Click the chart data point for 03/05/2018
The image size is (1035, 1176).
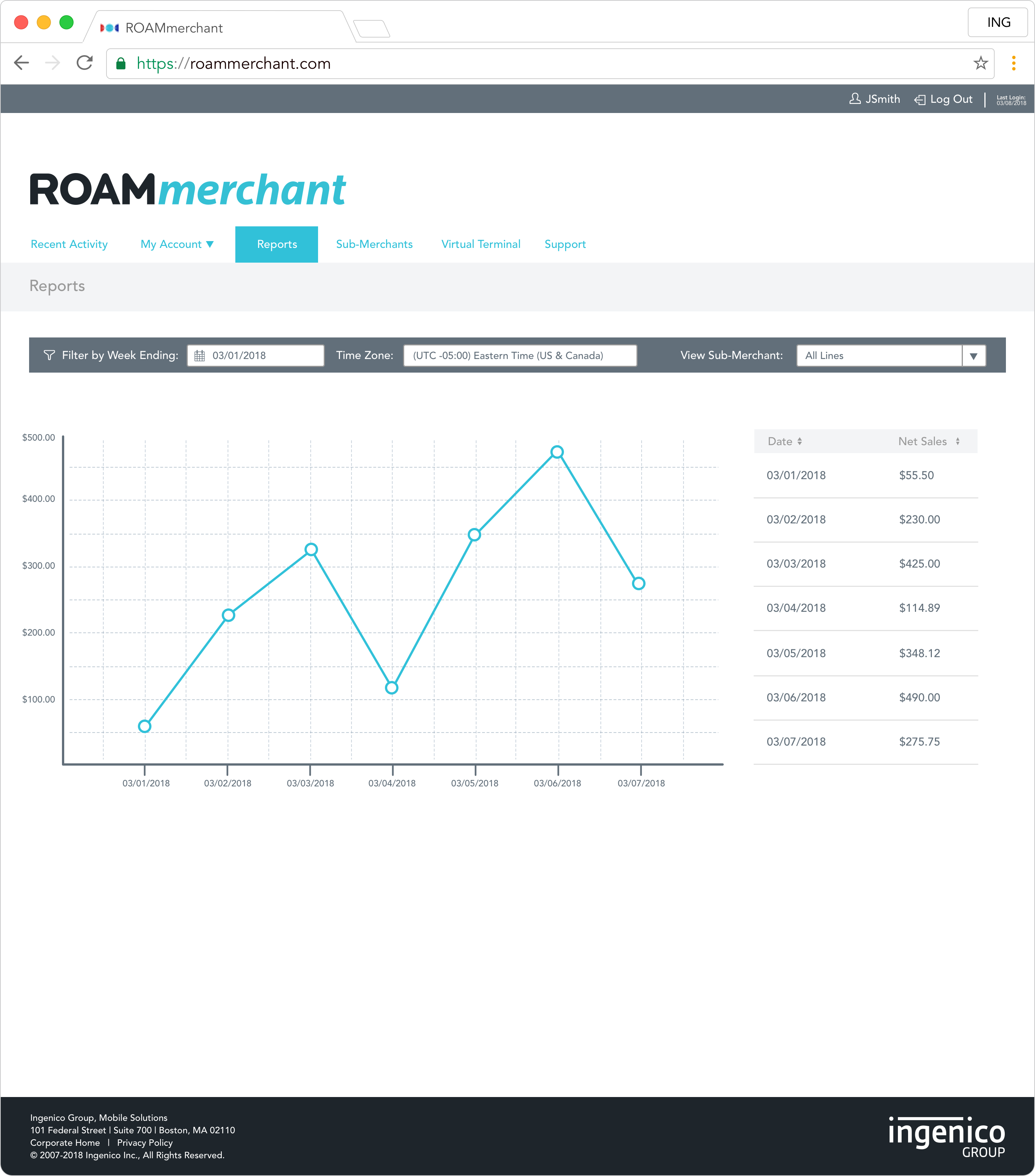click(474, 534)
